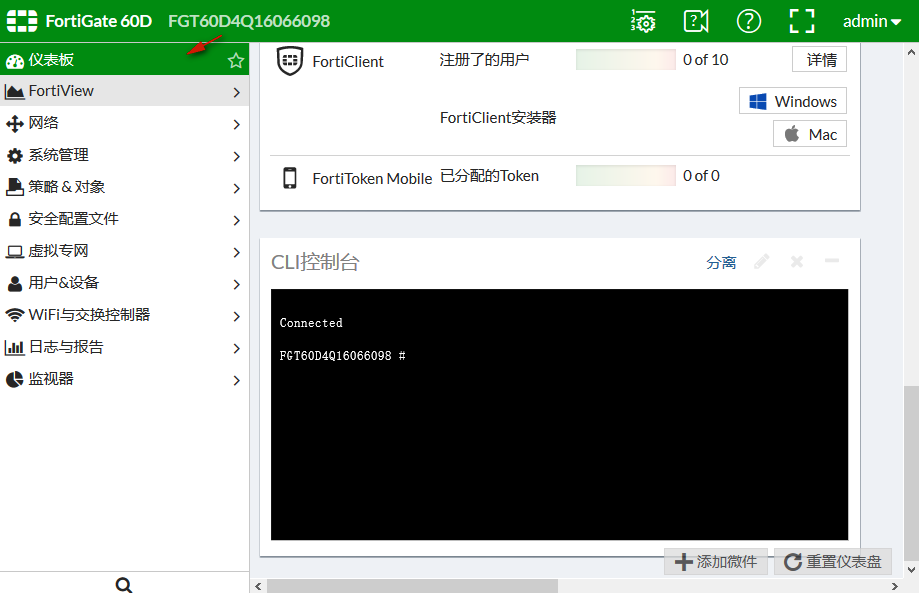
Task: Open the system configuration wizard icon
Action: [x=643, y=21]
